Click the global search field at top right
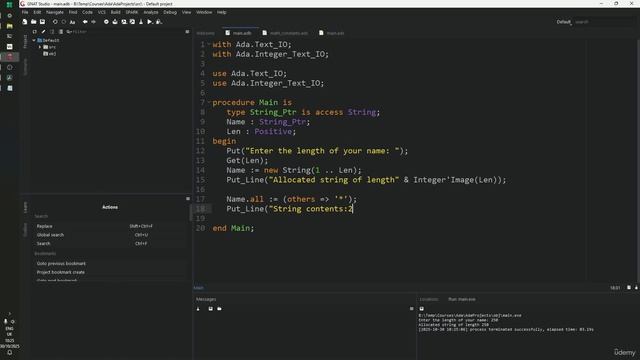Screen dimensions: 640x360 click(603, 22)
